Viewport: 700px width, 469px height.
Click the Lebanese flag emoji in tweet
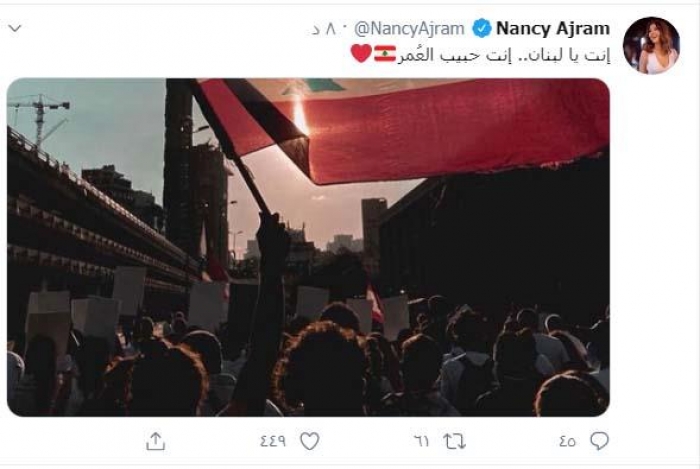[385, 53]
